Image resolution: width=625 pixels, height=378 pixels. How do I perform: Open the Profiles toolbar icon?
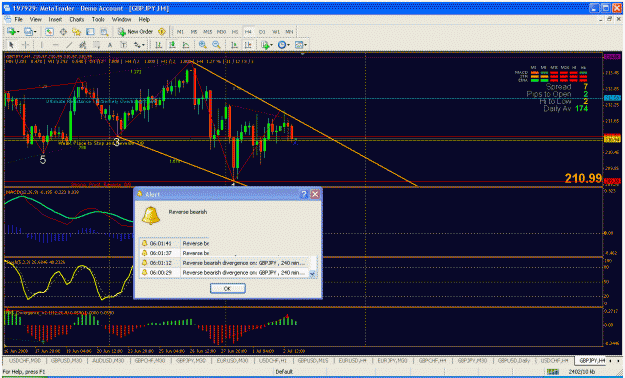28,32
